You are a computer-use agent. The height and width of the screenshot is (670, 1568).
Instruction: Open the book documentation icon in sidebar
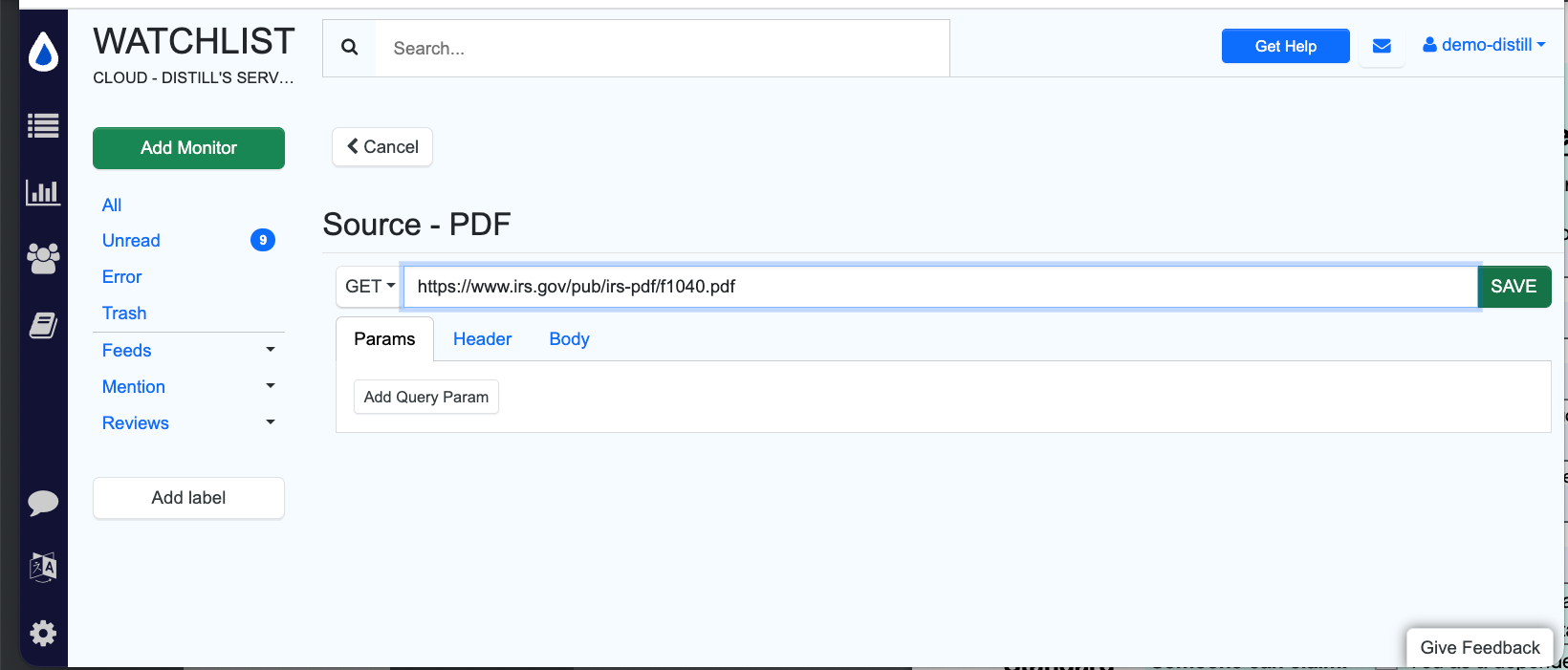(x=43, y=326)
